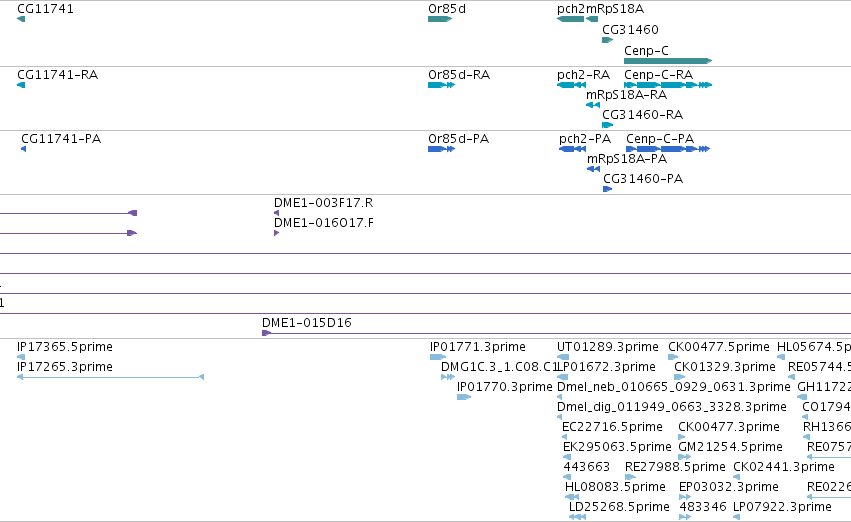The height and width of the screenshot is (522, 851).
Task: Select the mRpS18A-PA protein label
Action: tap(627, 159)
